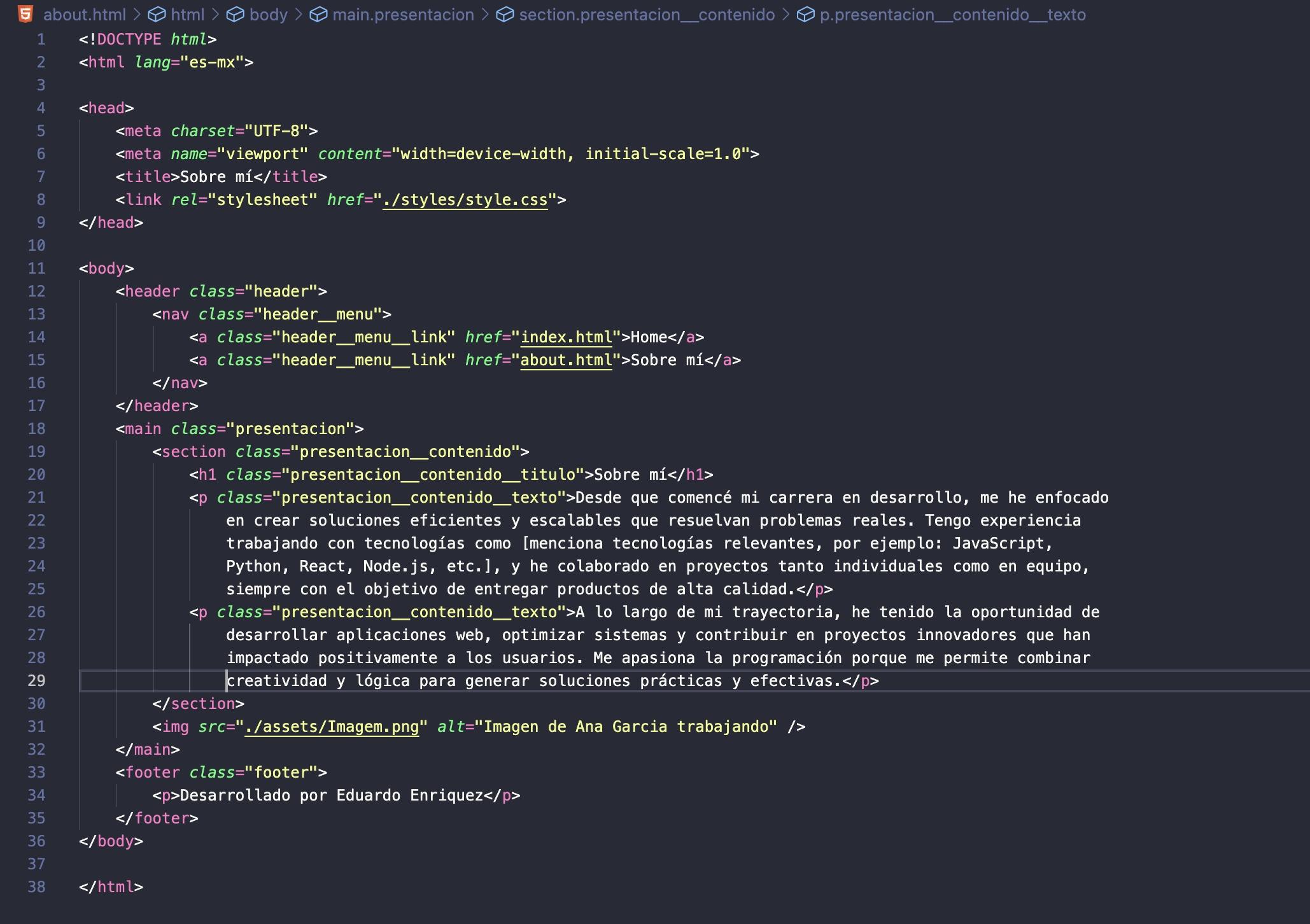
Task: Place cursor in DOCTYPE html declaration
Action: tap(148, 39)
